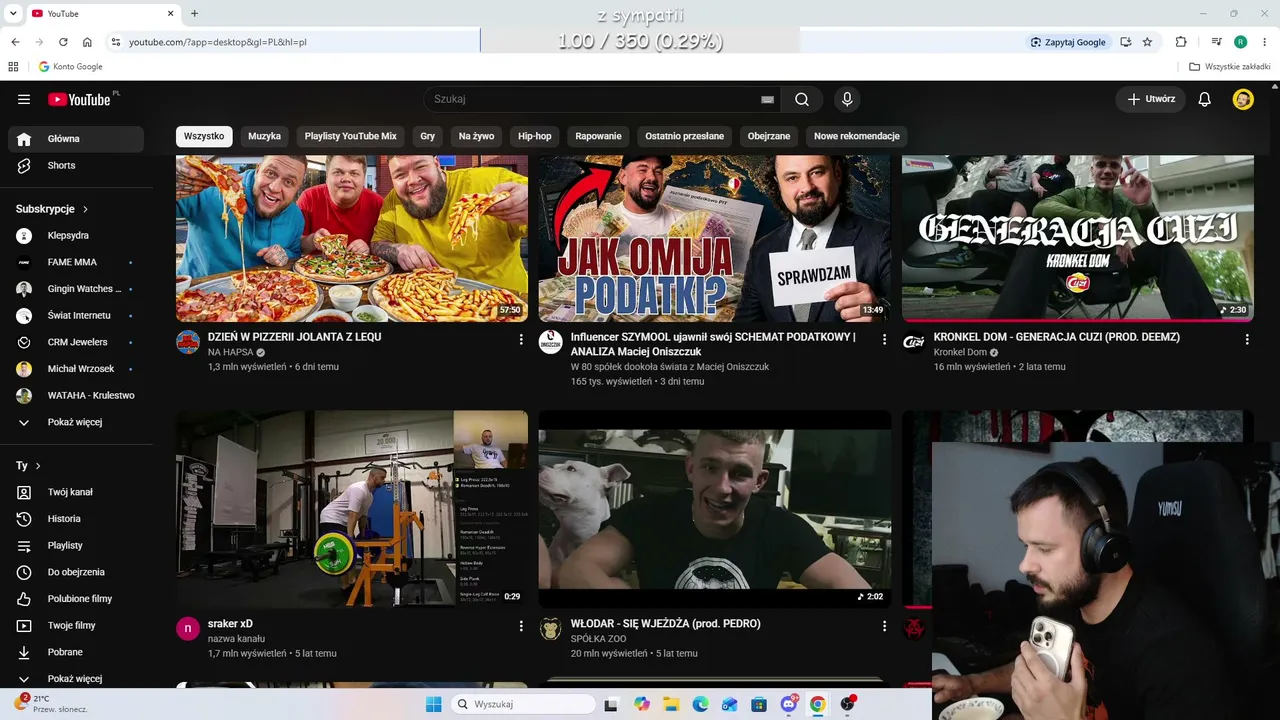The image size is (1280, 720).
Task: Open Discord from the taskbar
Action: (x=789, y=704)
